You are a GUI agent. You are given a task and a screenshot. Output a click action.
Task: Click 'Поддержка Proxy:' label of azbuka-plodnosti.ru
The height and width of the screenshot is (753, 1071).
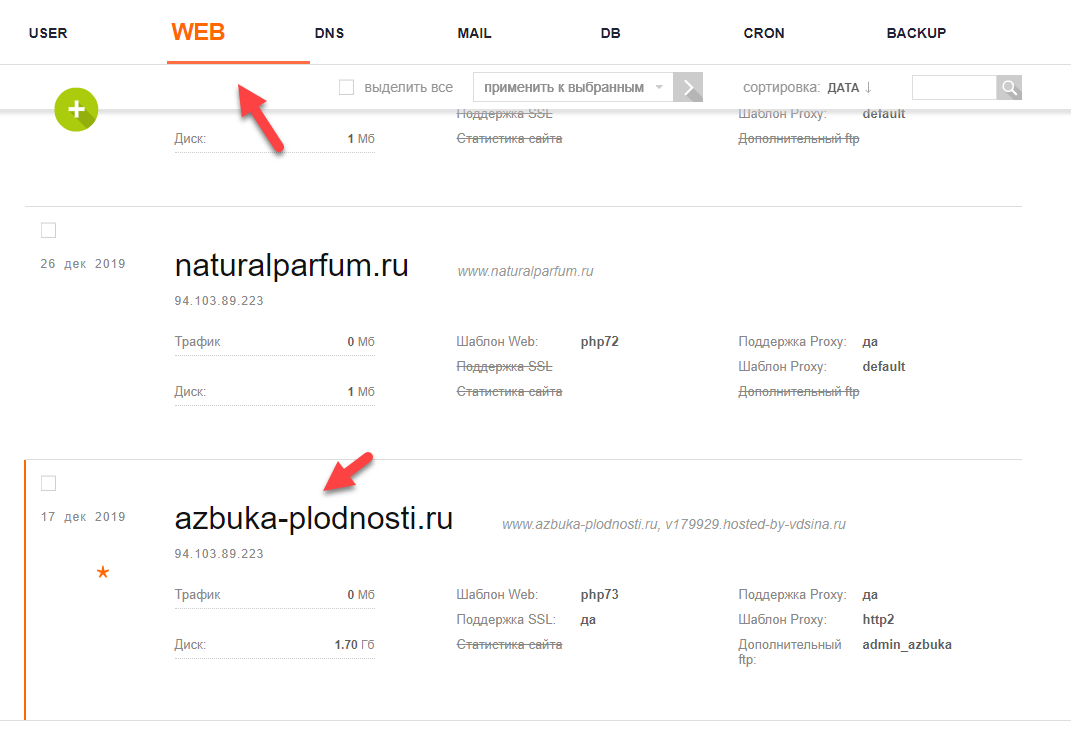(792, 594)
